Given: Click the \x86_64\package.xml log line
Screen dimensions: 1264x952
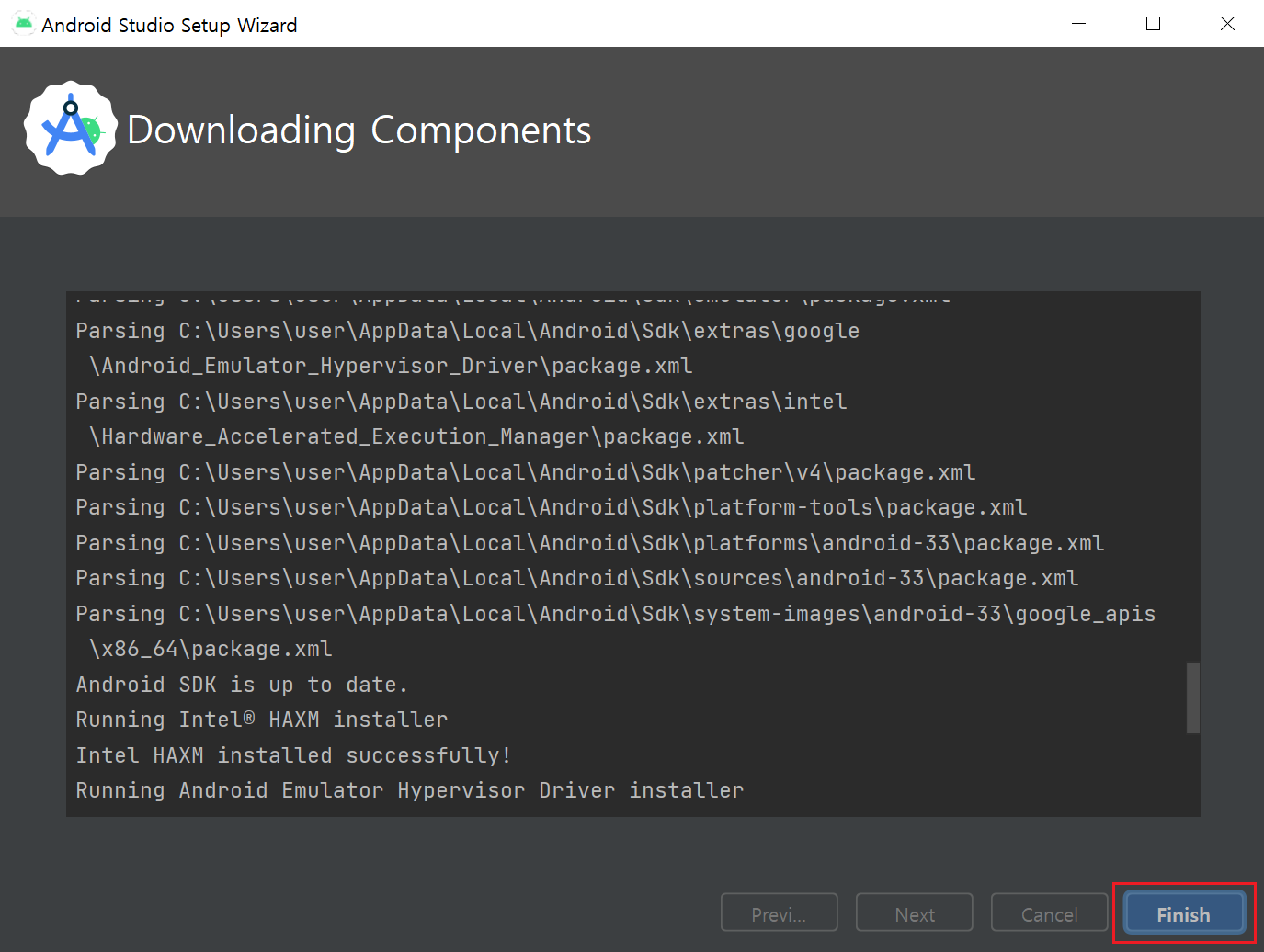Looking at the screenshot, I should pos(211,649).
